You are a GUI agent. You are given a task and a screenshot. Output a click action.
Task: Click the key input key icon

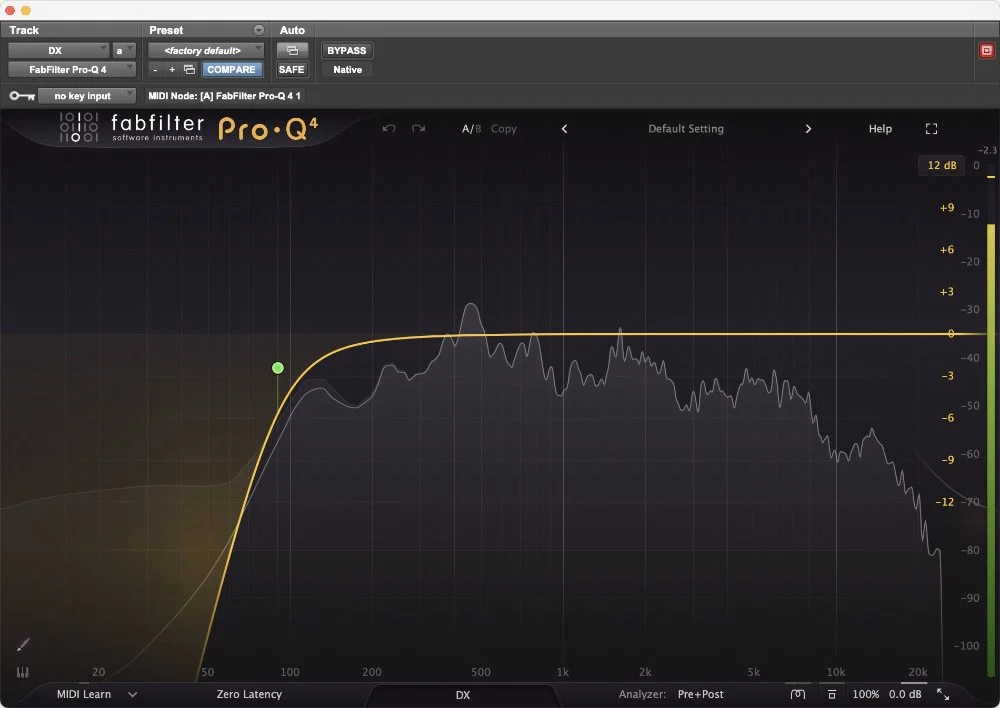[22, 96]
